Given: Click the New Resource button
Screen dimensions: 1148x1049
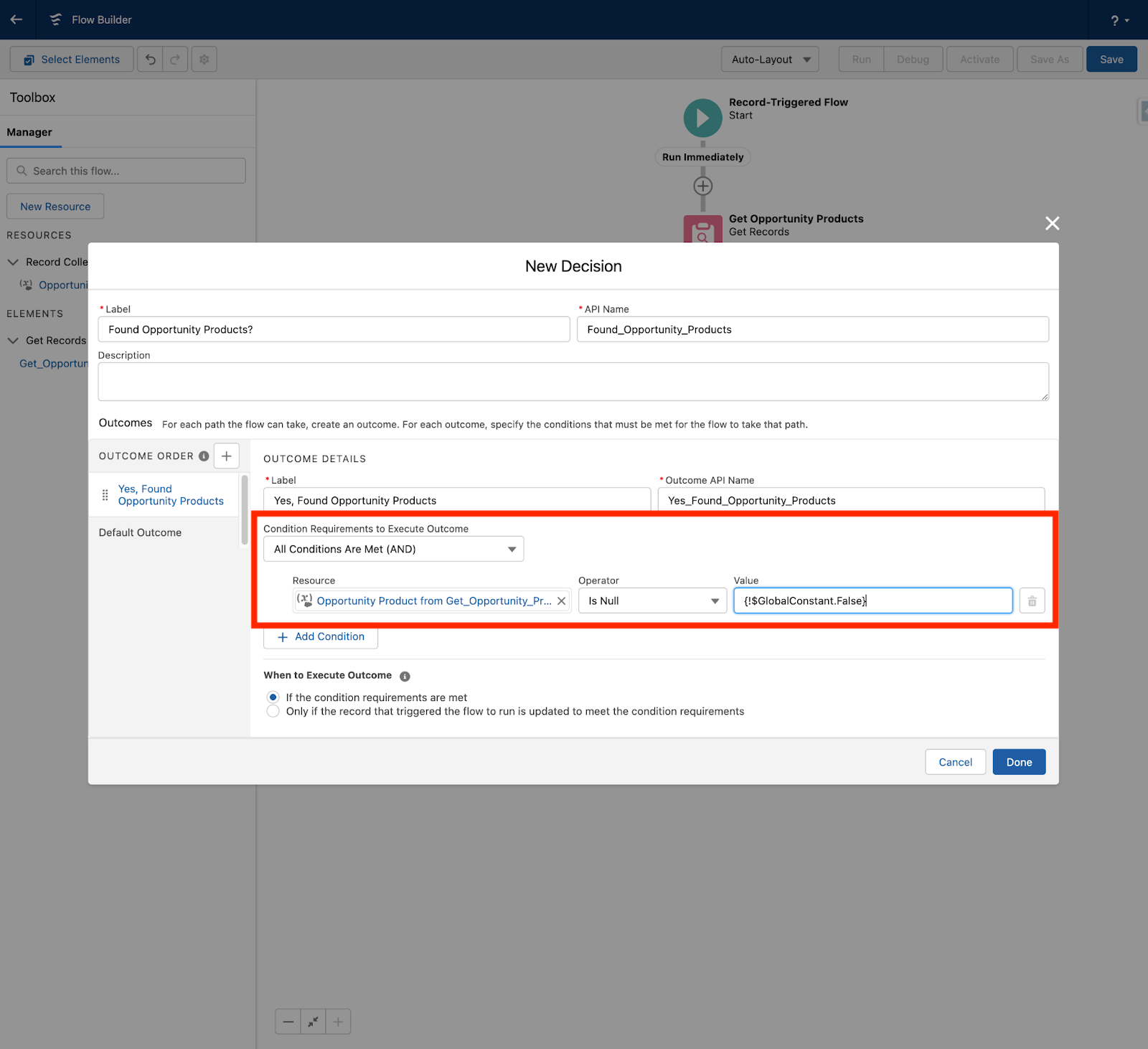Looking at the screenshot, I should click(55, 206).
